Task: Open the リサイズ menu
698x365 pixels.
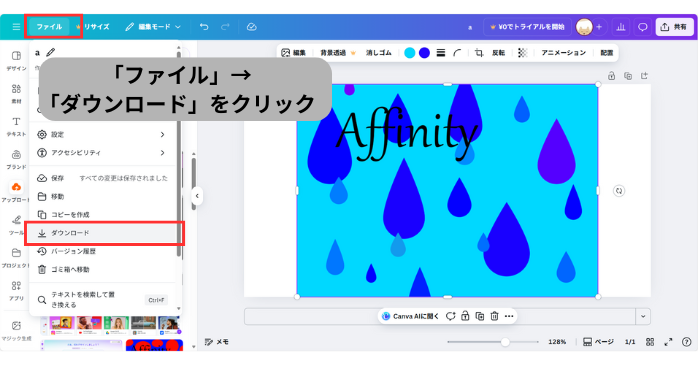Action: [x=92, y=27]
